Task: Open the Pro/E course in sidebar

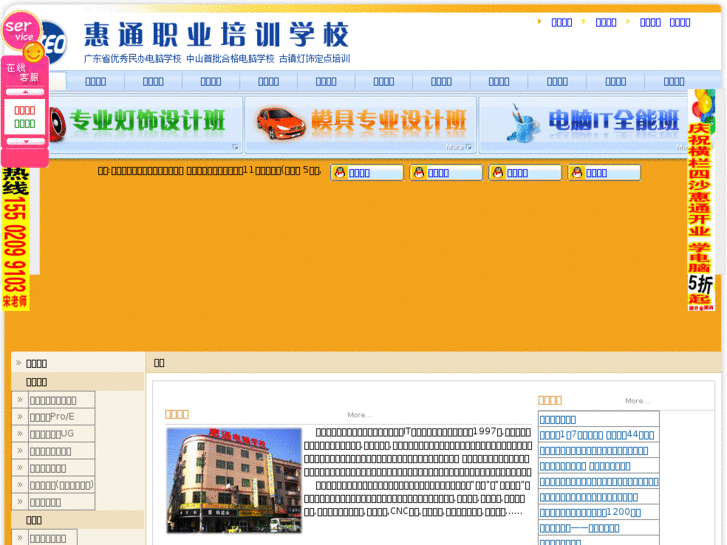Action: 52,417
